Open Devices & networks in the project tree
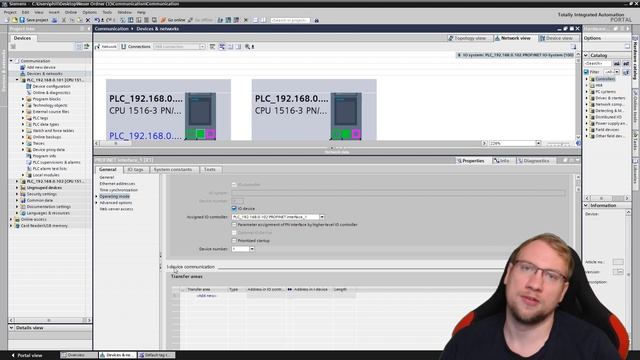Viewport: 640px width, 360px height. (44, 73)
